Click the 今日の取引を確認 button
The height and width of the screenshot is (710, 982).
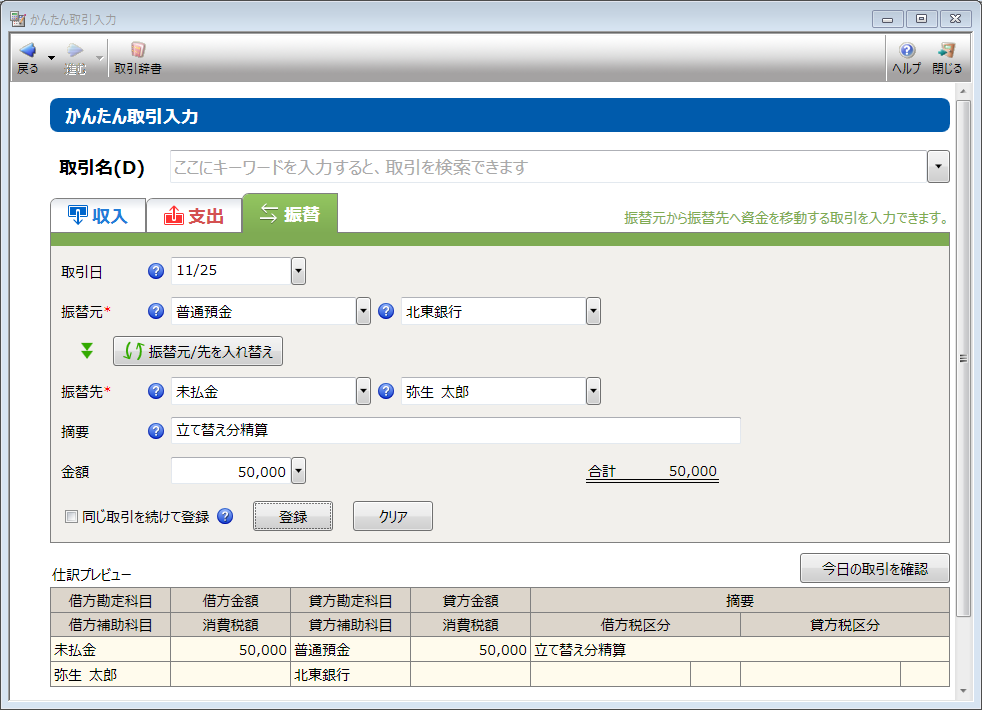[874, 568]
